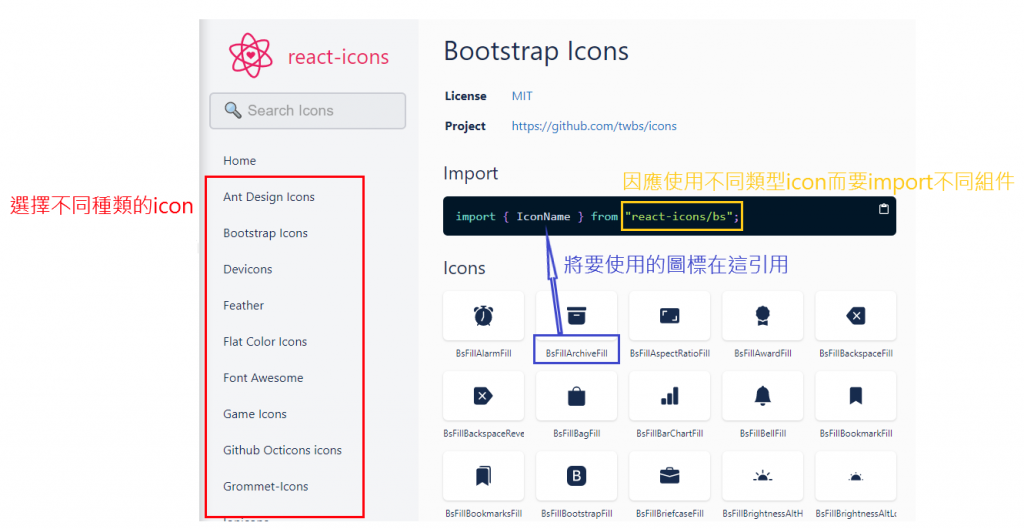Click the react-icons title text
1024x529 pixels.
[338, 57]
